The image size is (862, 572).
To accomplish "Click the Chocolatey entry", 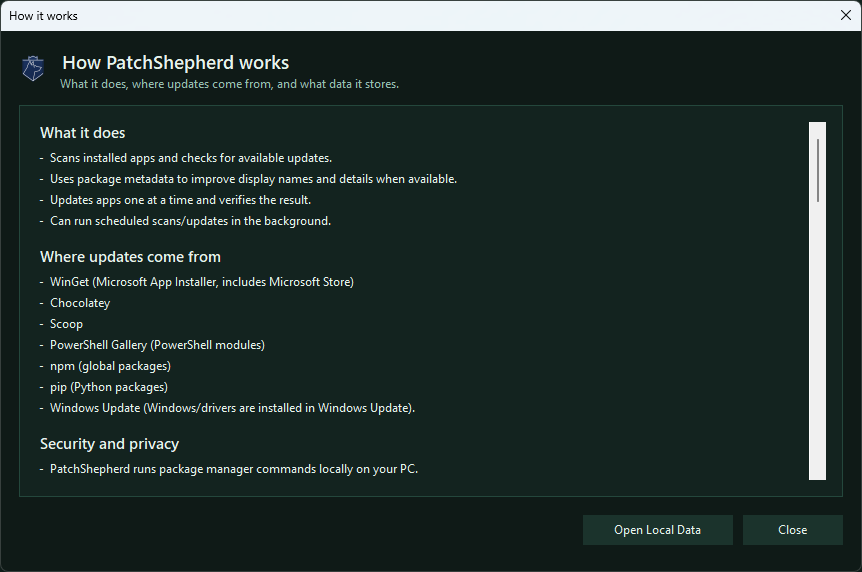I will [80, 303].
